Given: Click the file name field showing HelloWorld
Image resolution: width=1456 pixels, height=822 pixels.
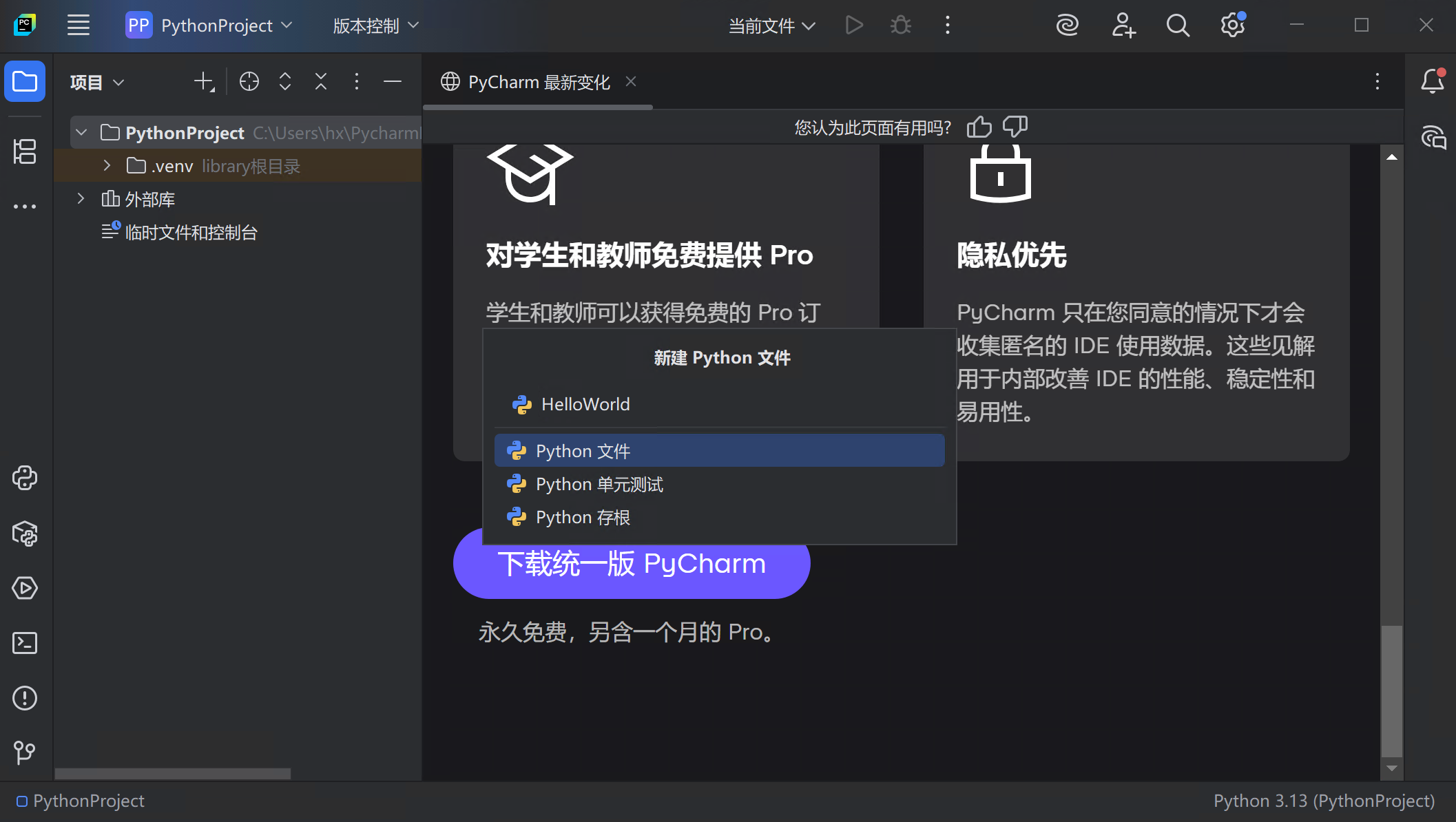Looking at the screenshot, I should 719,404.
